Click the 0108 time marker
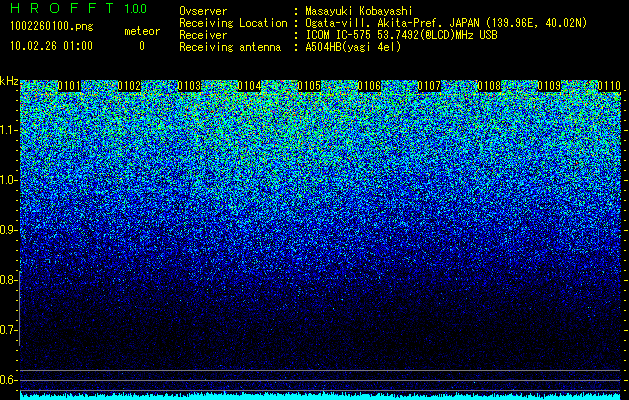 (x=489, y=86)
